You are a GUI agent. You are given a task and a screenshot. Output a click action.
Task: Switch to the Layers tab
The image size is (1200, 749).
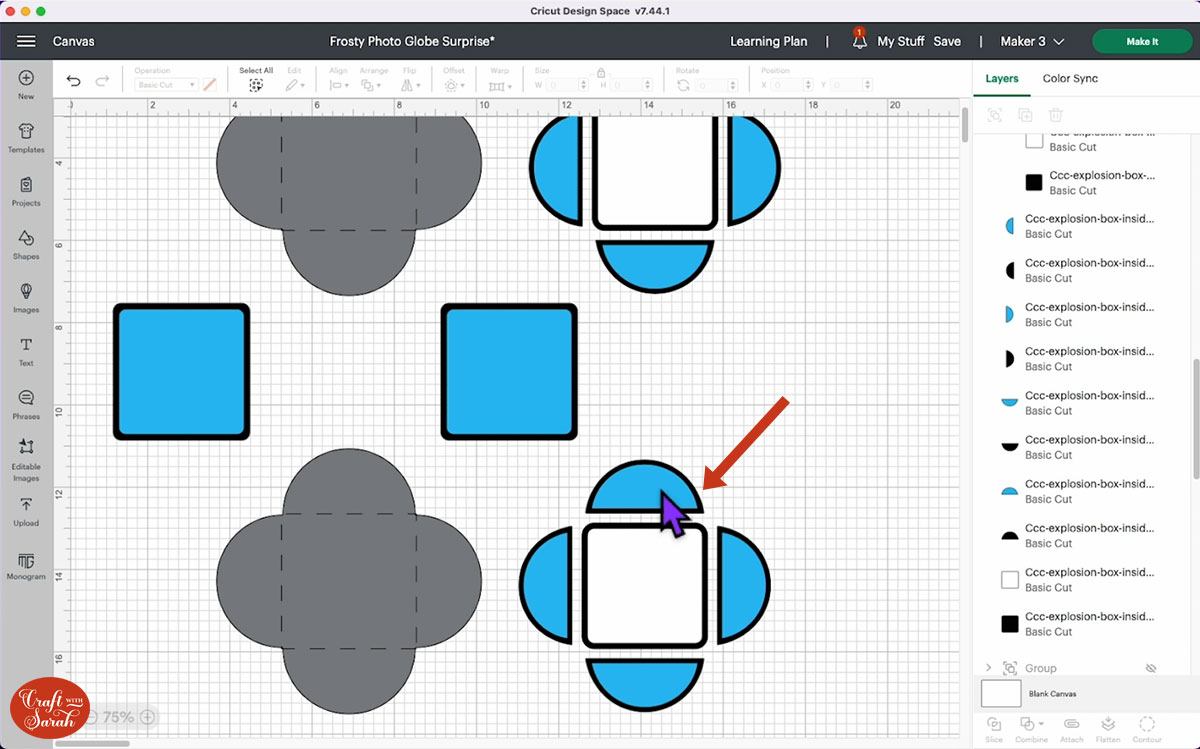point(1002,78)
